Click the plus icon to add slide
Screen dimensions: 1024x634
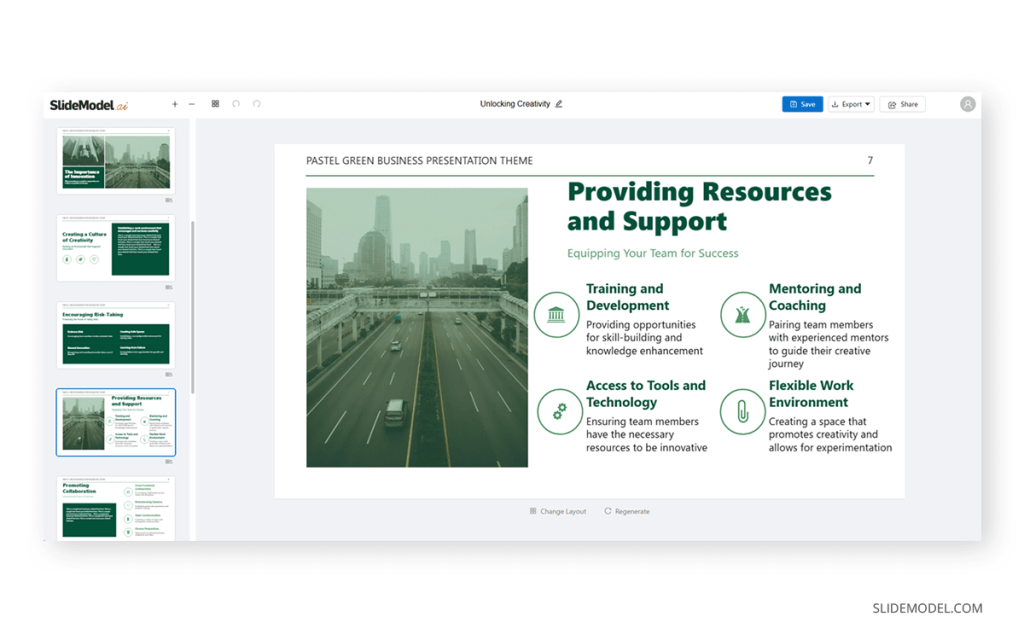pyautogui.click(x=175, y=104)
